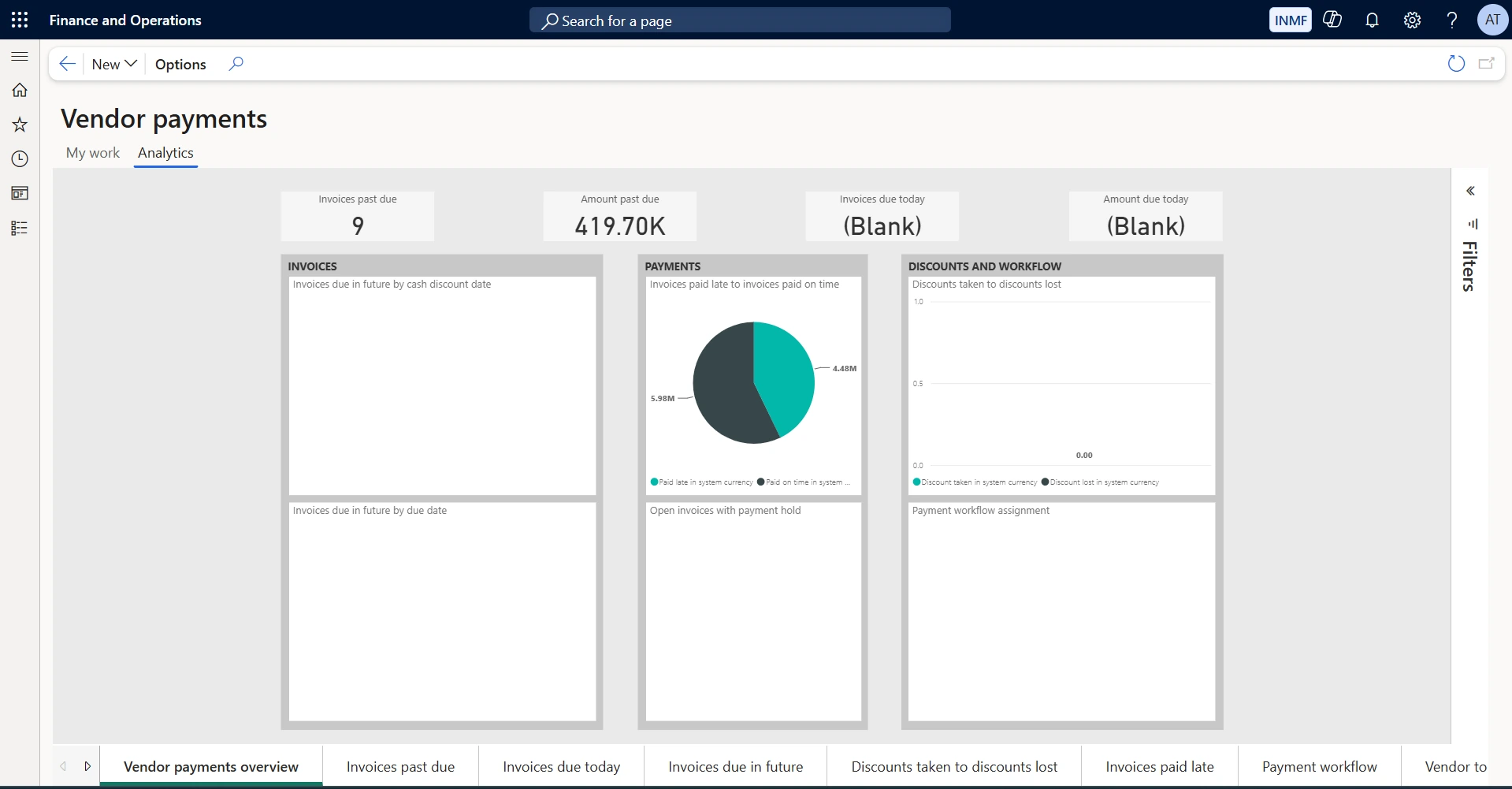1512x789 pixels.
Task: Click the Search for a page box
Action: [740, 20]
